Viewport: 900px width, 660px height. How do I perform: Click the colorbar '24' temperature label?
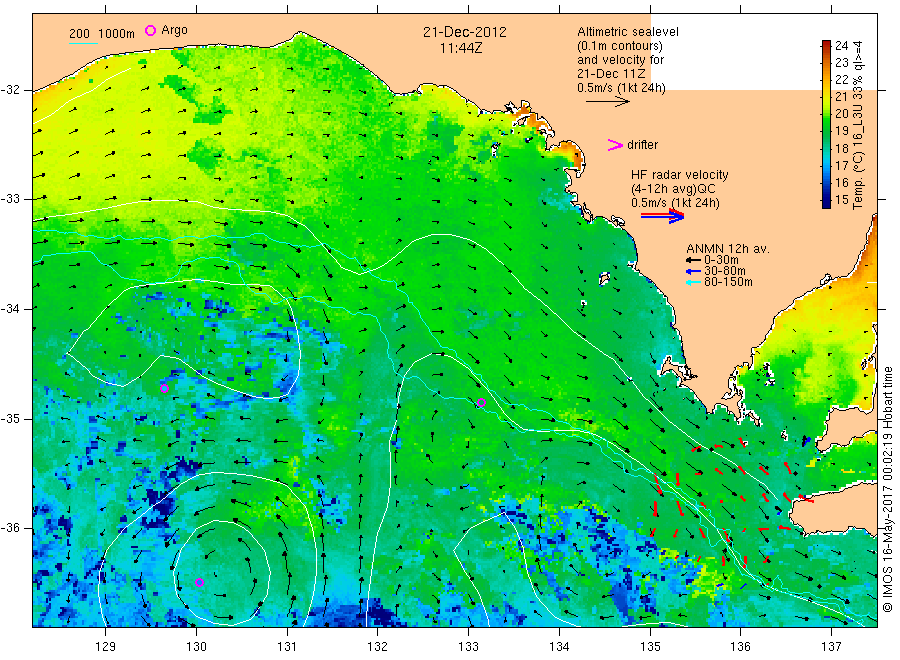tap(841, 45)
